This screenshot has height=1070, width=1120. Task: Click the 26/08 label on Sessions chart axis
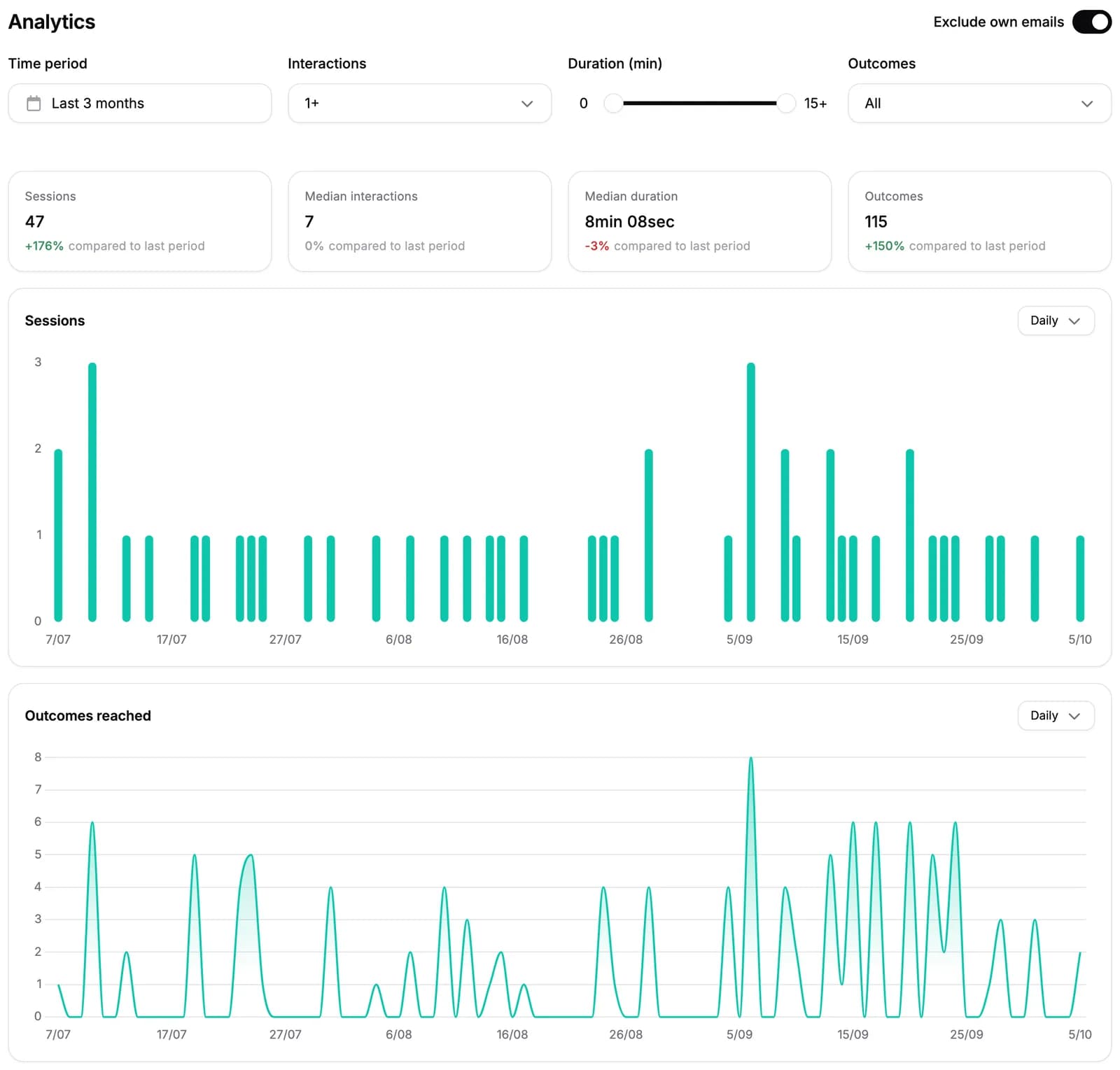click(x=625, y=639)
